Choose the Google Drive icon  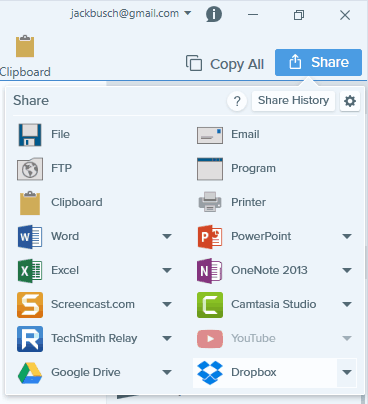coord(30,373)
